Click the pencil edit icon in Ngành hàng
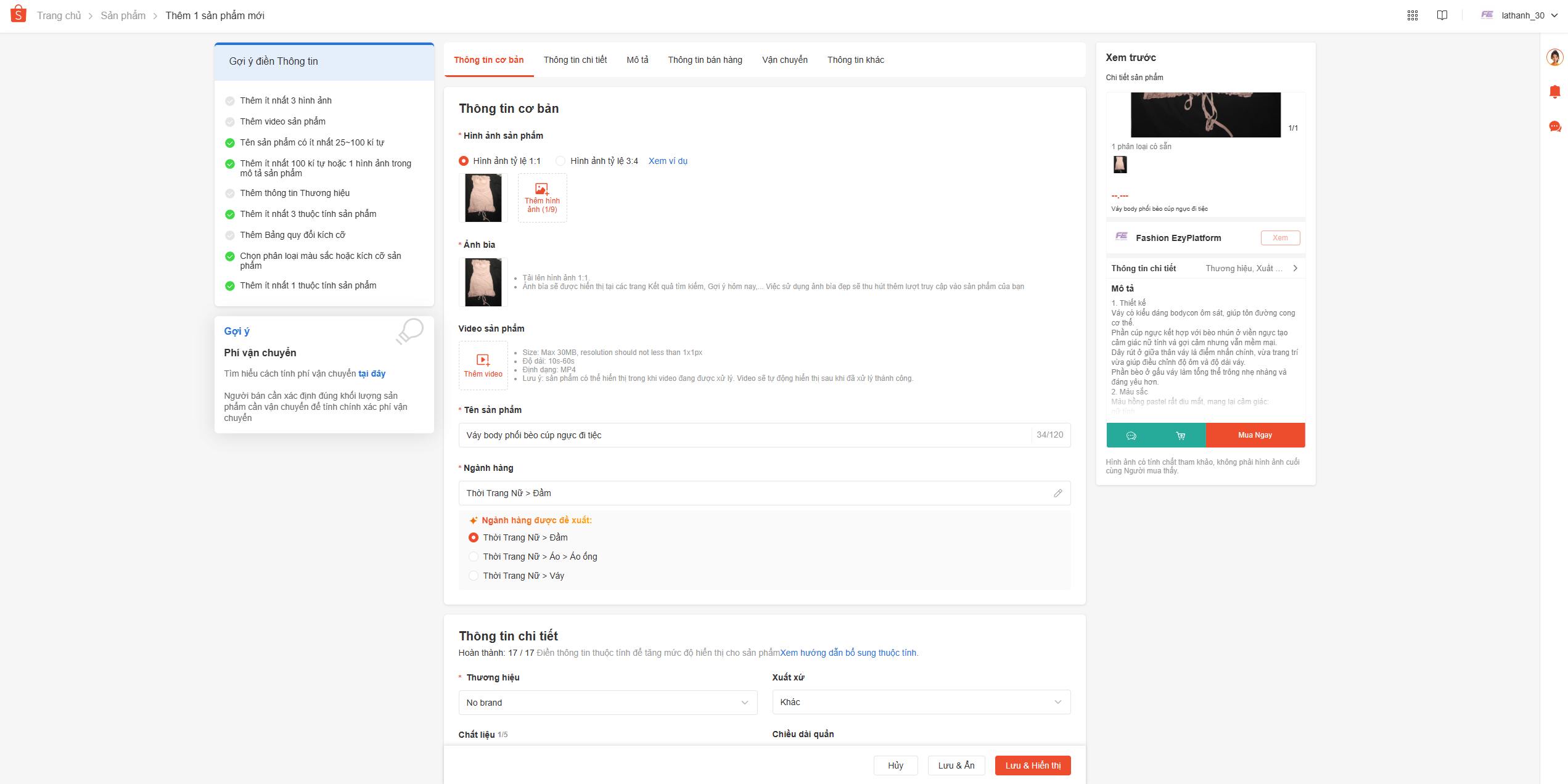The width and height of the screenshot is (1568, 784). tap(1057, 493)
